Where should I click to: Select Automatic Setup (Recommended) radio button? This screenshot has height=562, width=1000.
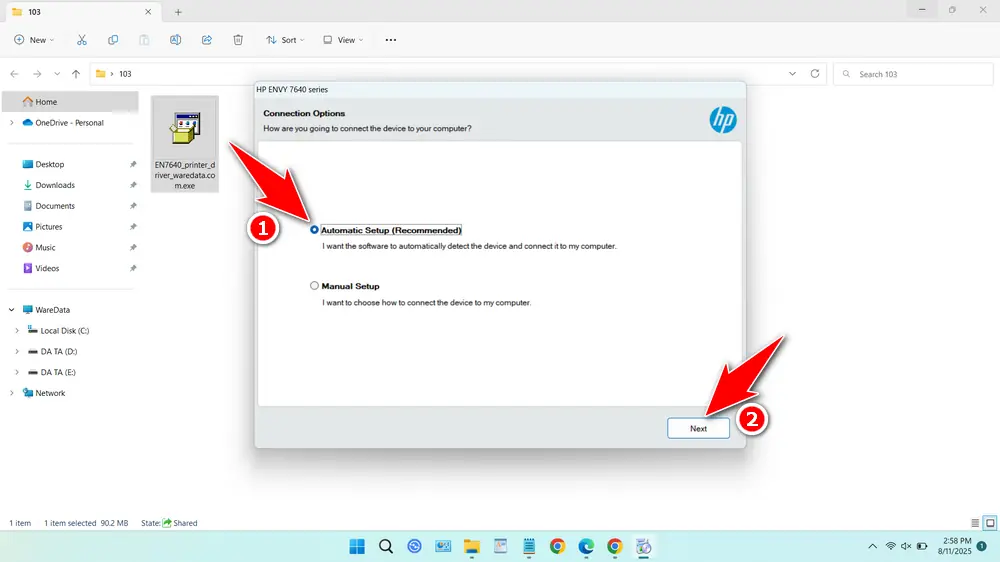click(314, 230)
